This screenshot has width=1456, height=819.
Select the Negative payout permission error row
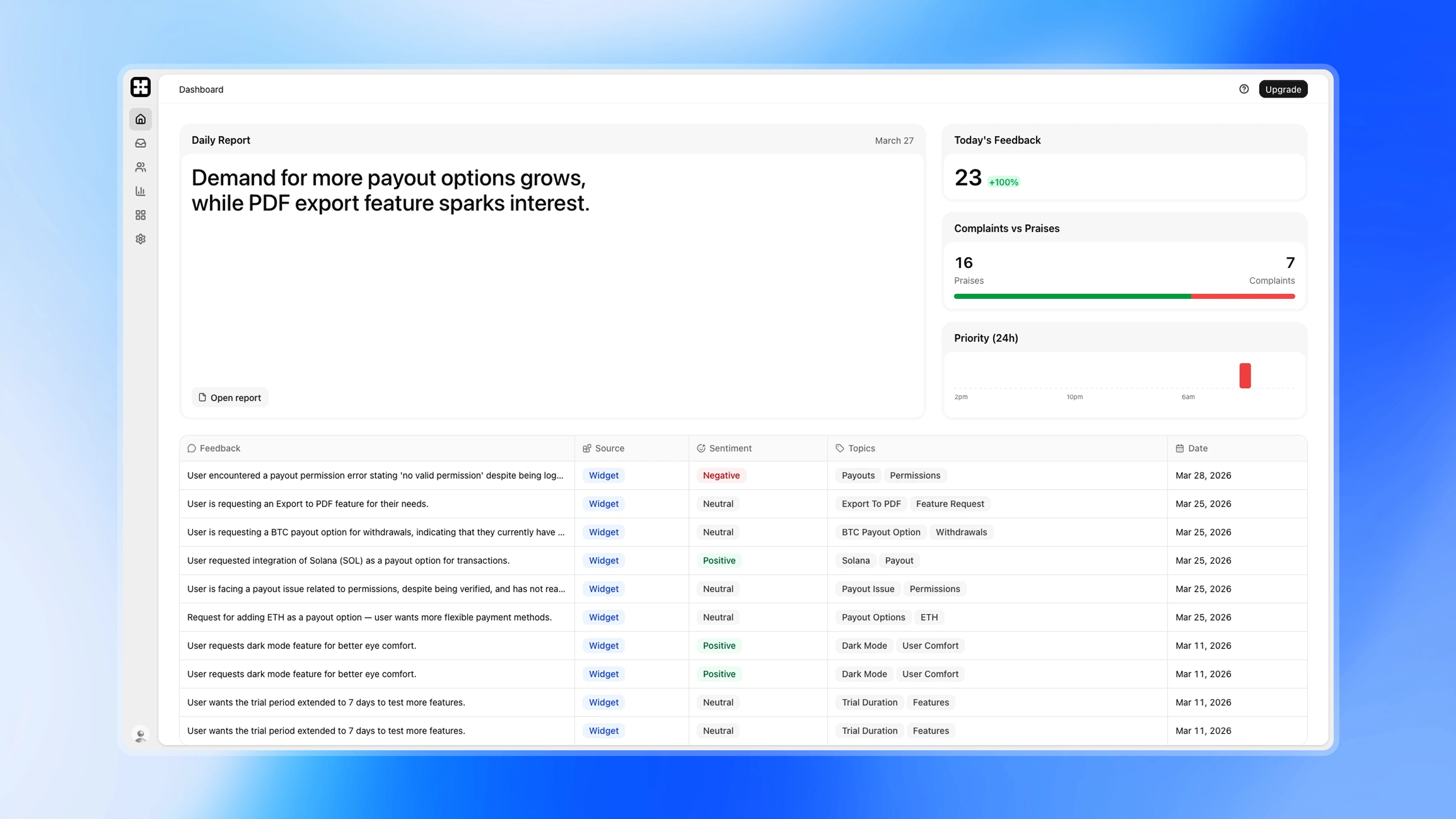375,475
